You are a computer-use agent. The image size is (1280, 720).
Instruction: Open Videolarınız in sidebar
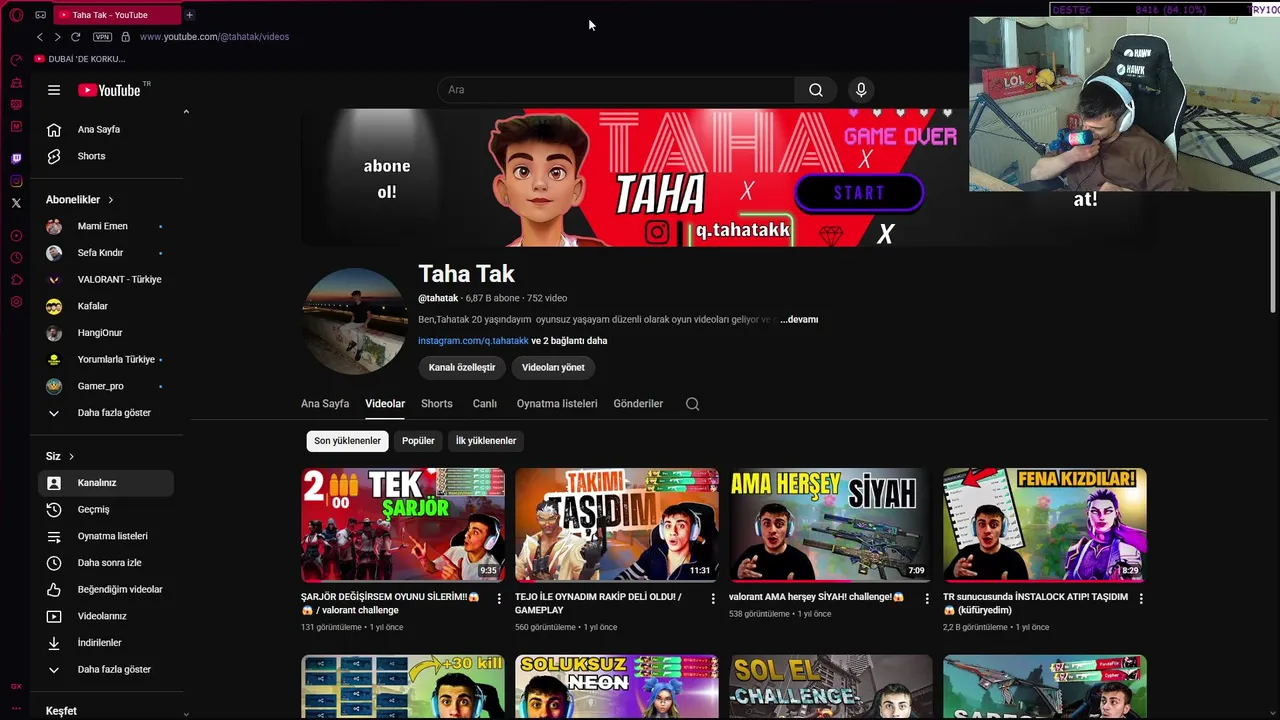tap(106, 616)
